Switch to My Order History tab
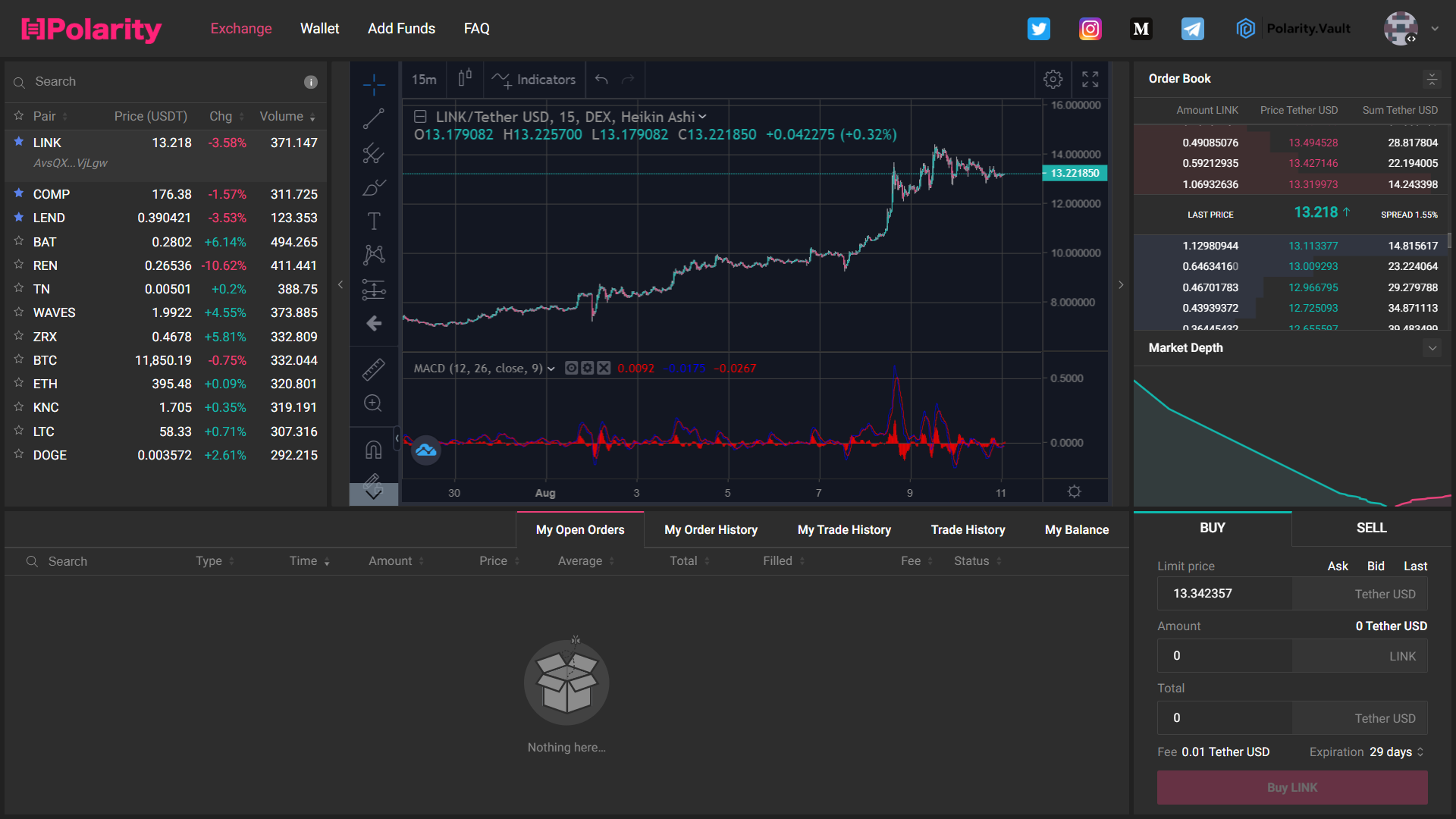The width and height of the screenshot is (1456, 819). pos(711,530)
